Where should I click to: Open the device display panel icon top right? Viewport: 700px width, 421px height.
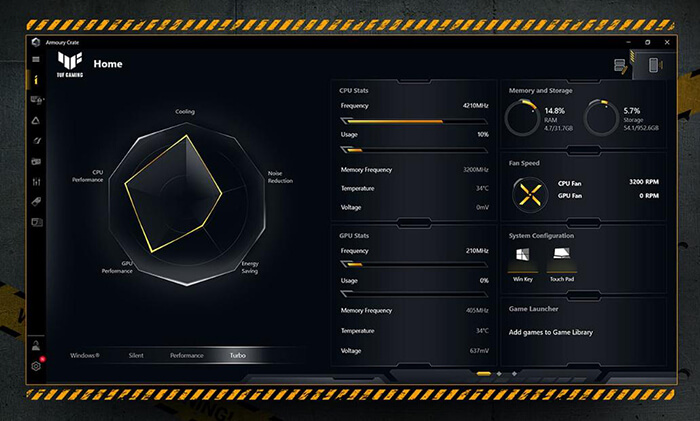(x=652, y=66)
